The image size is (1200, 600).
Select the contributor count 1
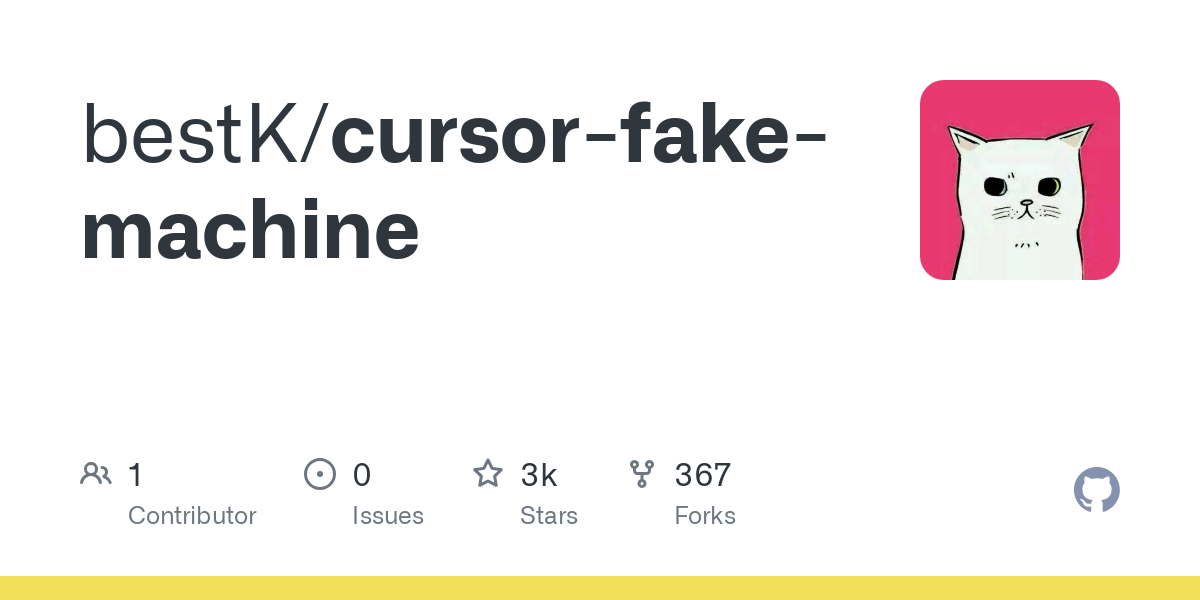[x=136, y=474]
